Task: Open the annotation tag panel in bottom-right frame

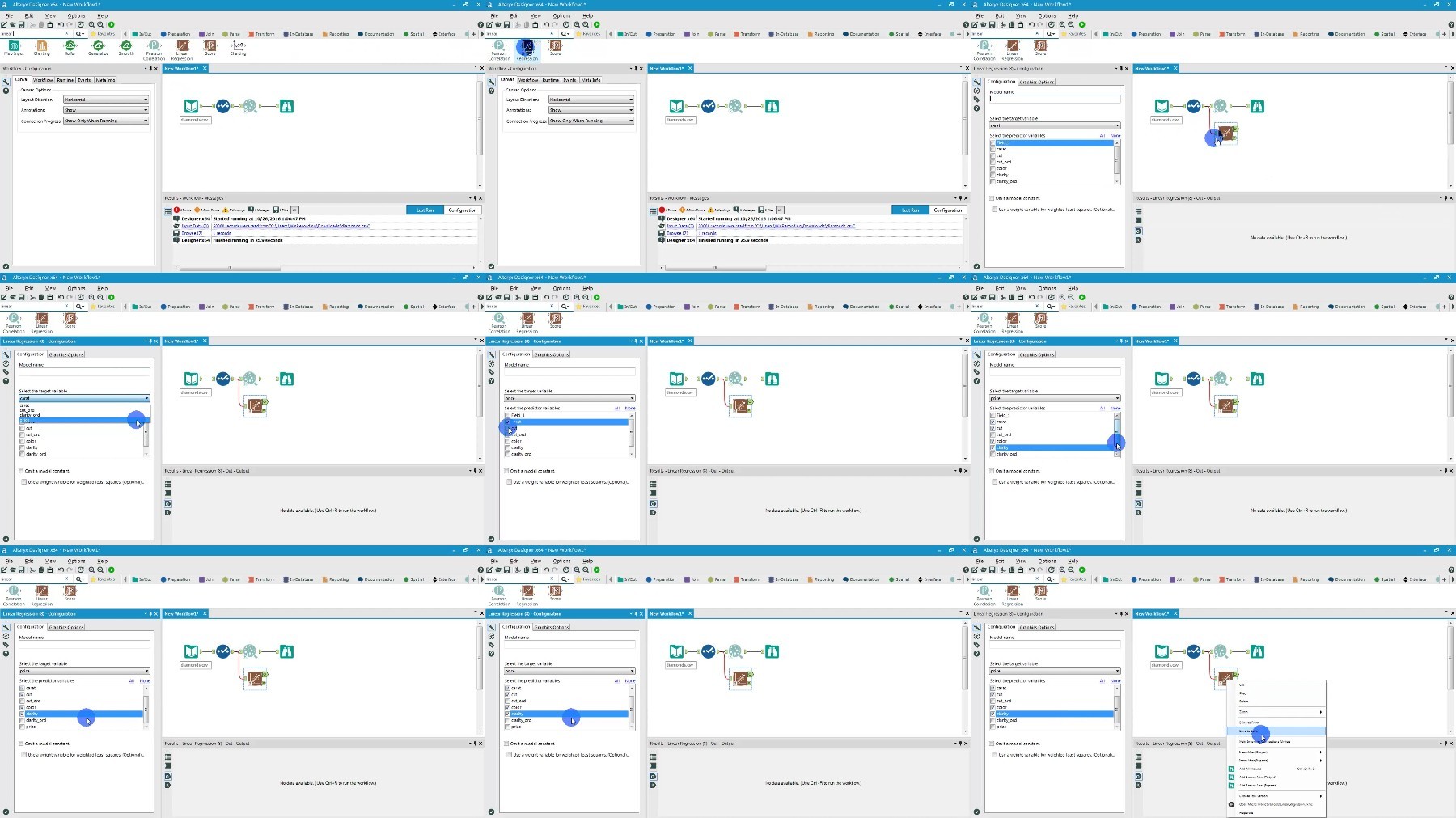Action: [977, 645]
